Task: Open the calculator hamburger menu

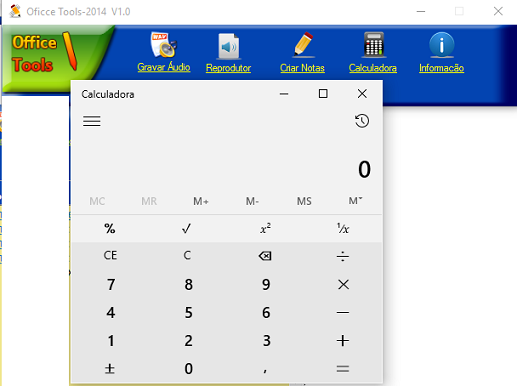Action: [92, 121]
